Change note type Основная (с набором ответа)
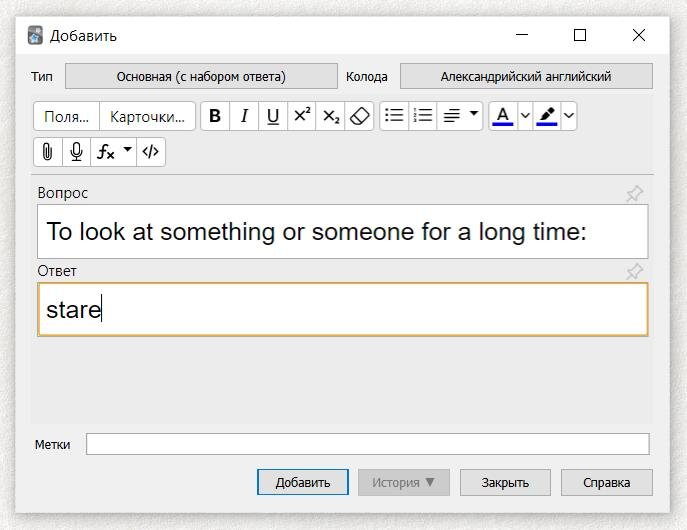This screenshot has width=687, height=530. click(x=201, y=76)
